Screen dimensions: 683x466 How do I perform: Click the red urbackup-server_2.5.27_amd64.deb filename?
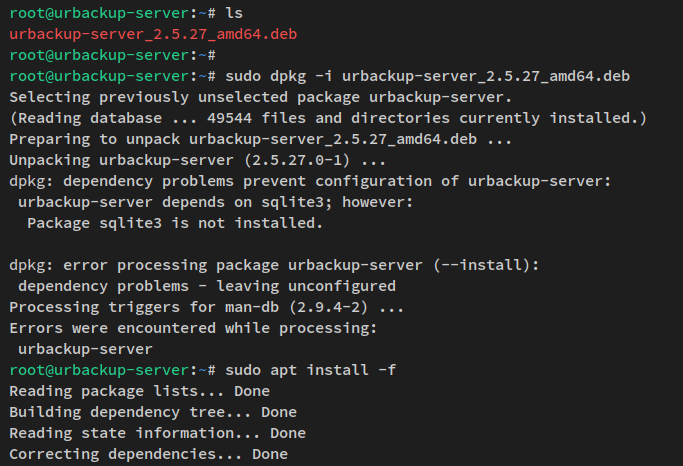(x=153, y=34)
